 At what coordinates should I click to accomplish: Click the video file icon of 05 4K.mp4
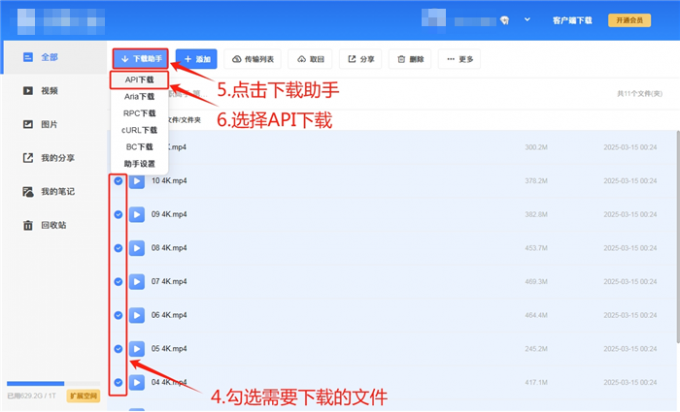click(137, 349)
